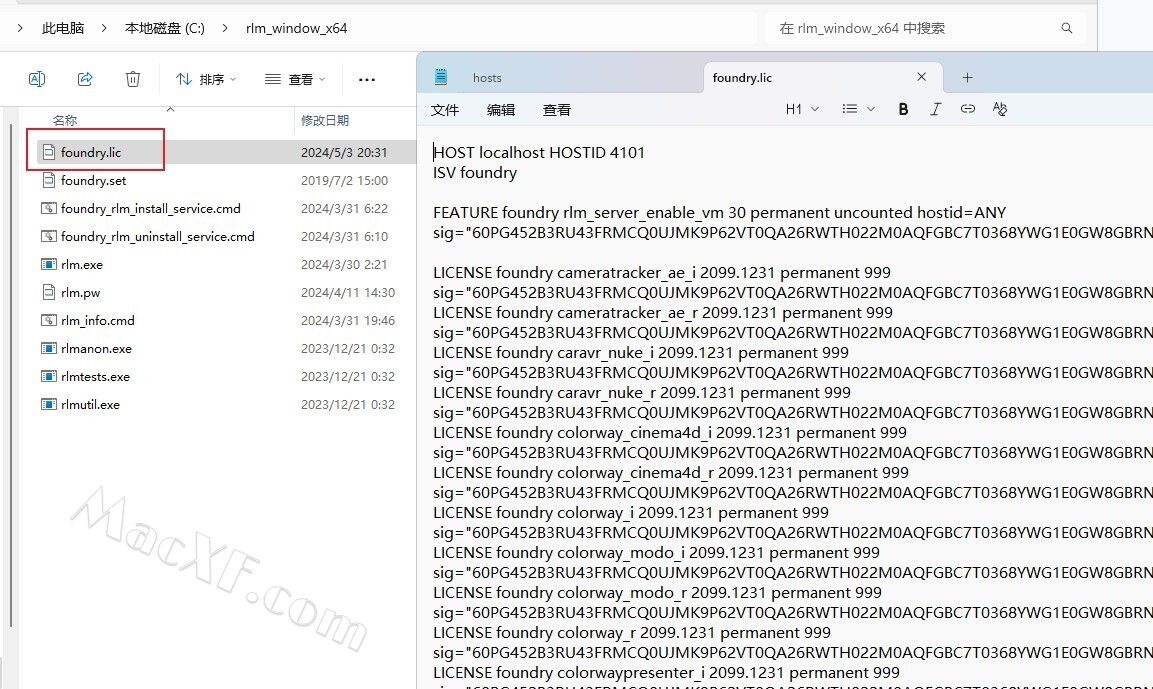Select the rlm_info.cmd file
Screen dimensions: 1153x689
(x=98, y=320)
